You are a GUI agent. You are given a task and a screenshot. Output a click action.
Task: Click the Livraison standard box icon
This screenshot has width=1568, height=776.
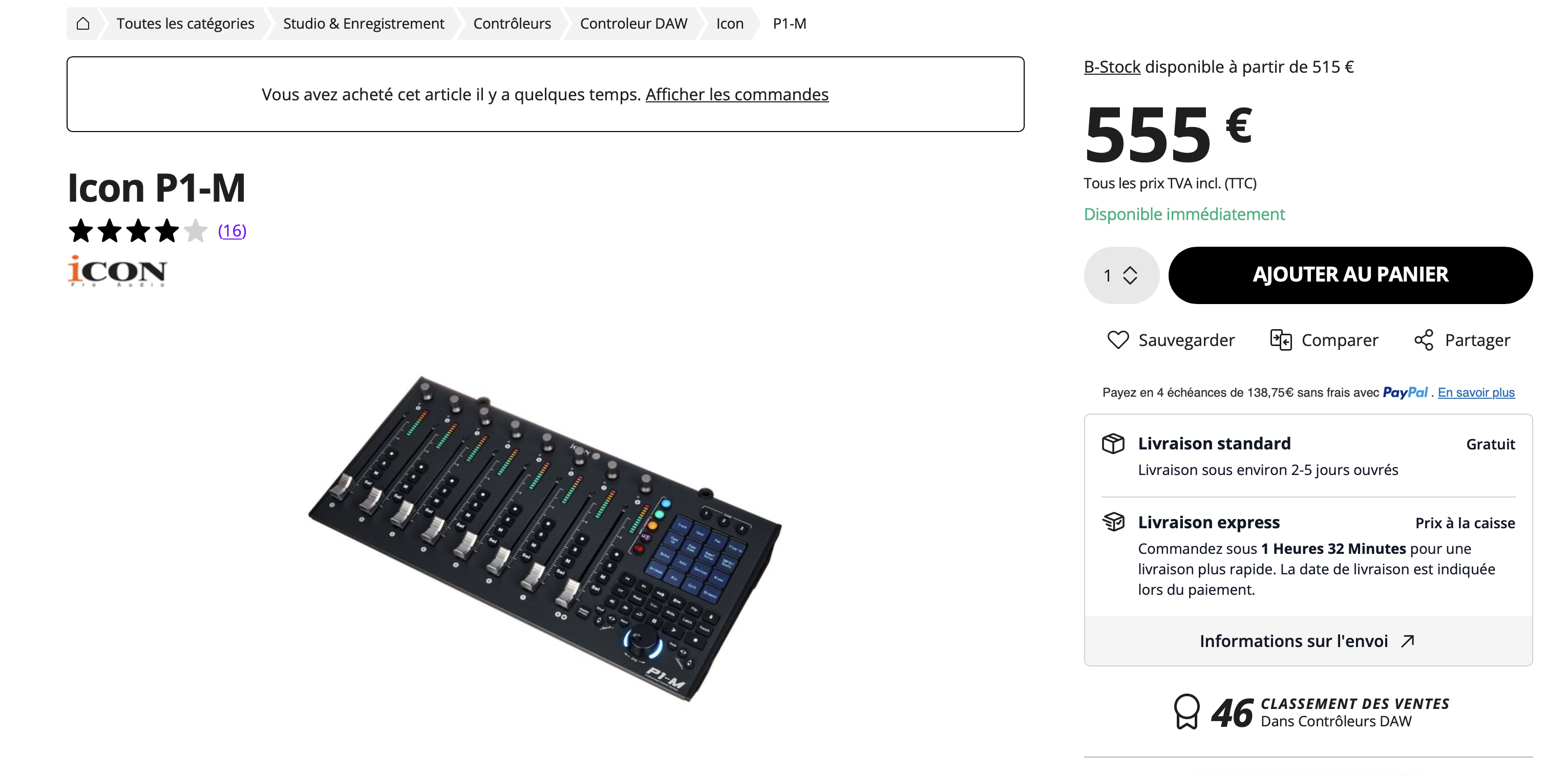[x=1113, y=443]
